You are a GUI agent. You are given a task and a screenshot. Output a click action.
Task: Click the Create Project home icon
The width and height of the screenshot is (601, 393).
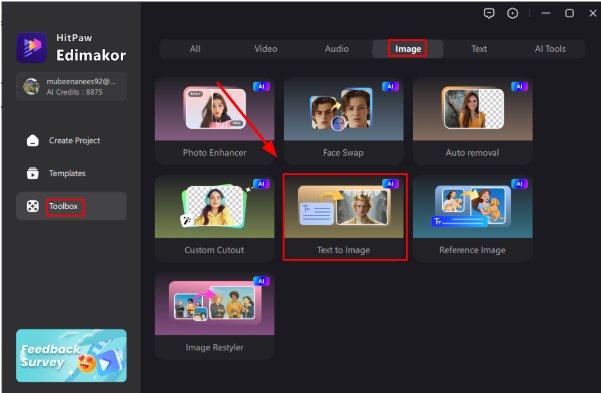coord(33,140)
